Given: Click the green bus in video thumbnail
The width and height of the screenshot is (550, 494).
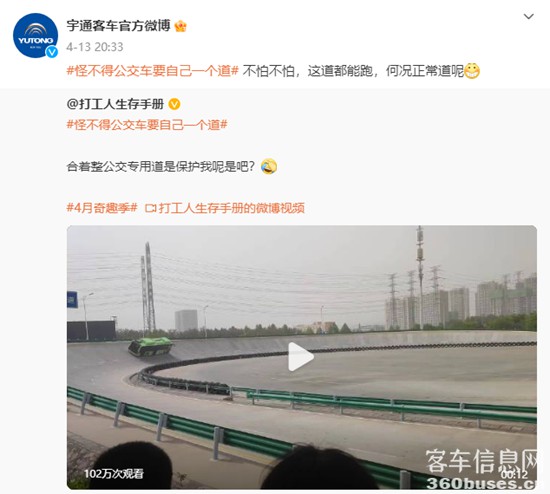Looking at the screenshot, I should tap(150, 346).
